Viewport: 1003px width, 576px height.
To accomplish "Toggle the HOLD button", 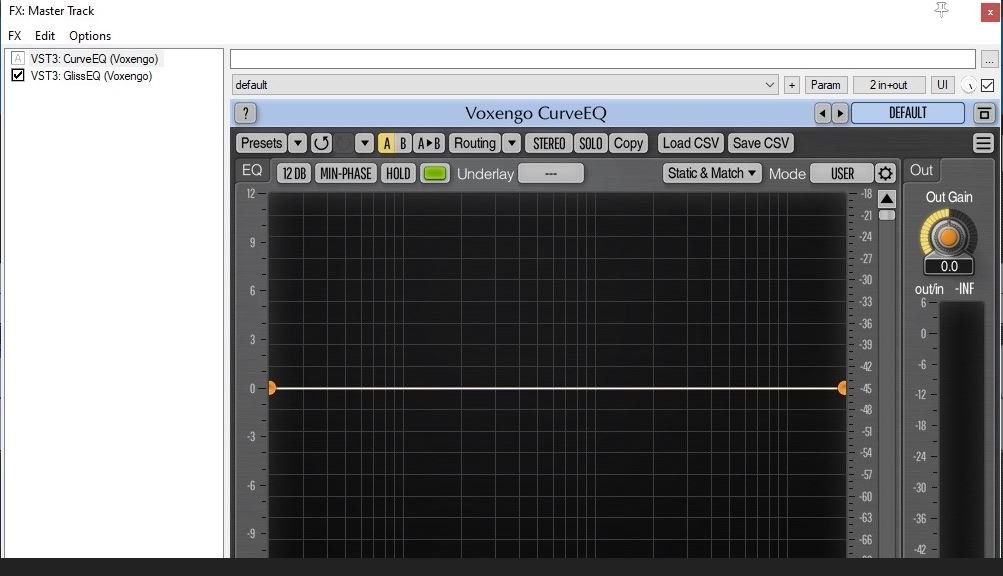I will (398, 173).
